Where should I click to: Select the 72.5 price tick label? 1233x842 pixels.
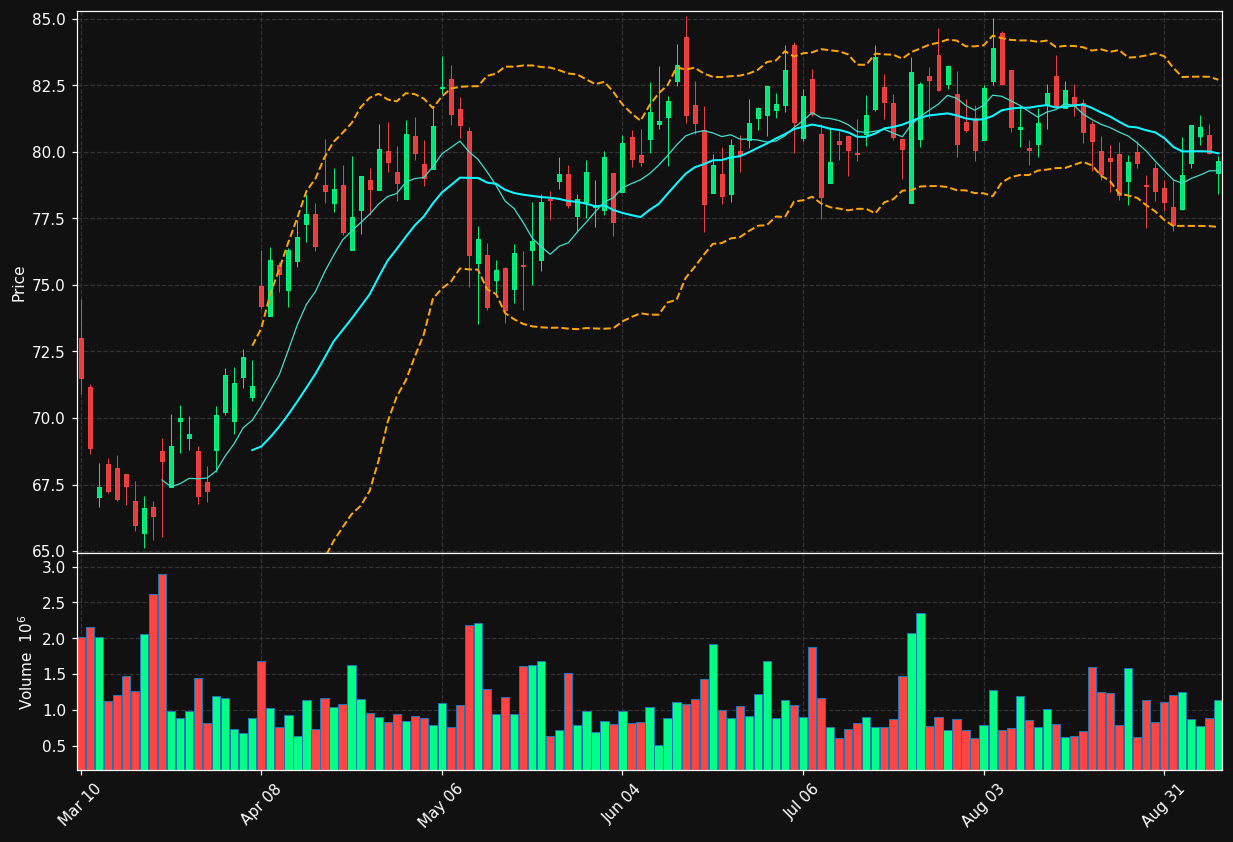click(x=50, y=352)
